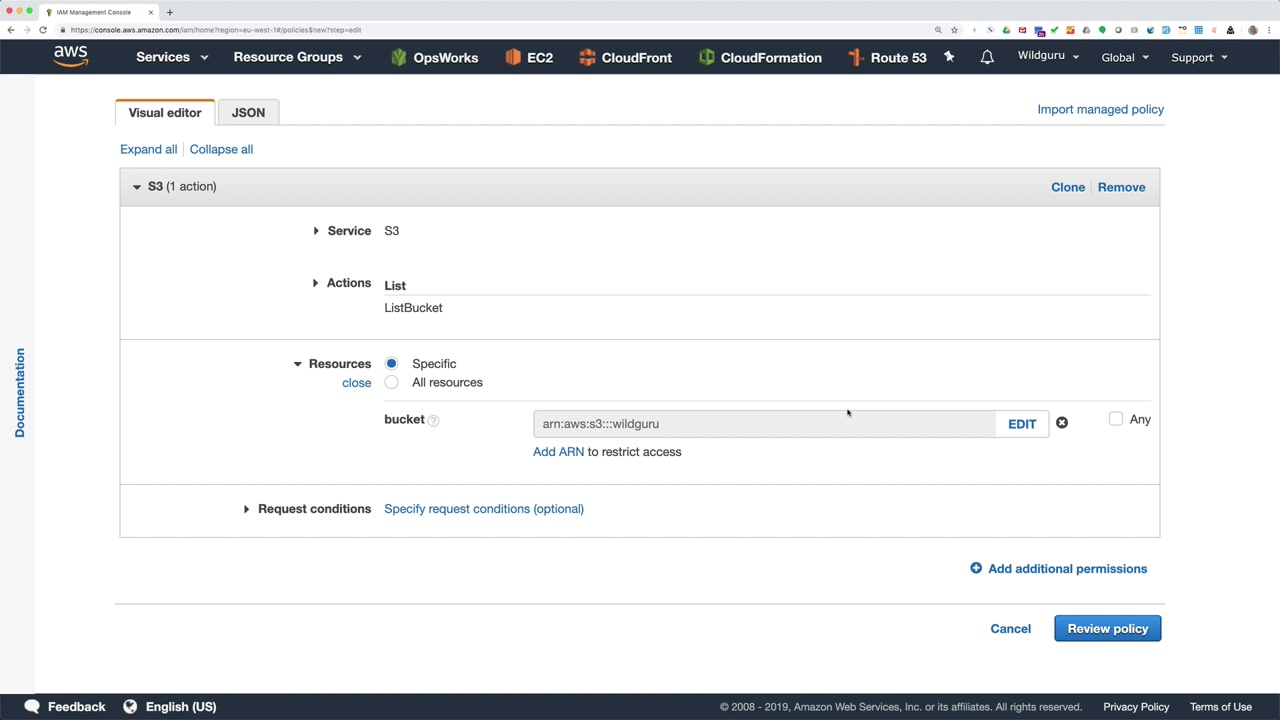Select the All resources radio button
The width and height of the screenshot is (1280, 720).
pyautogui.click(x=391, y=382)
